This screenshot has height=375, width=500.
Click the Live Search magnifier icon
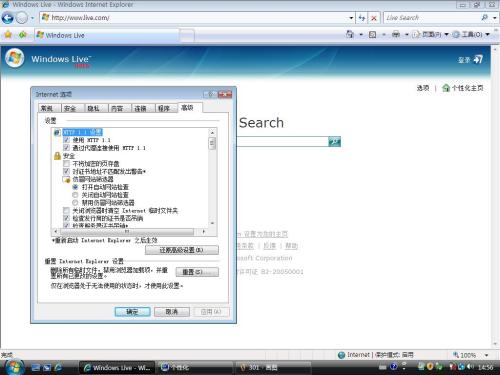click(x=484, y=18)
